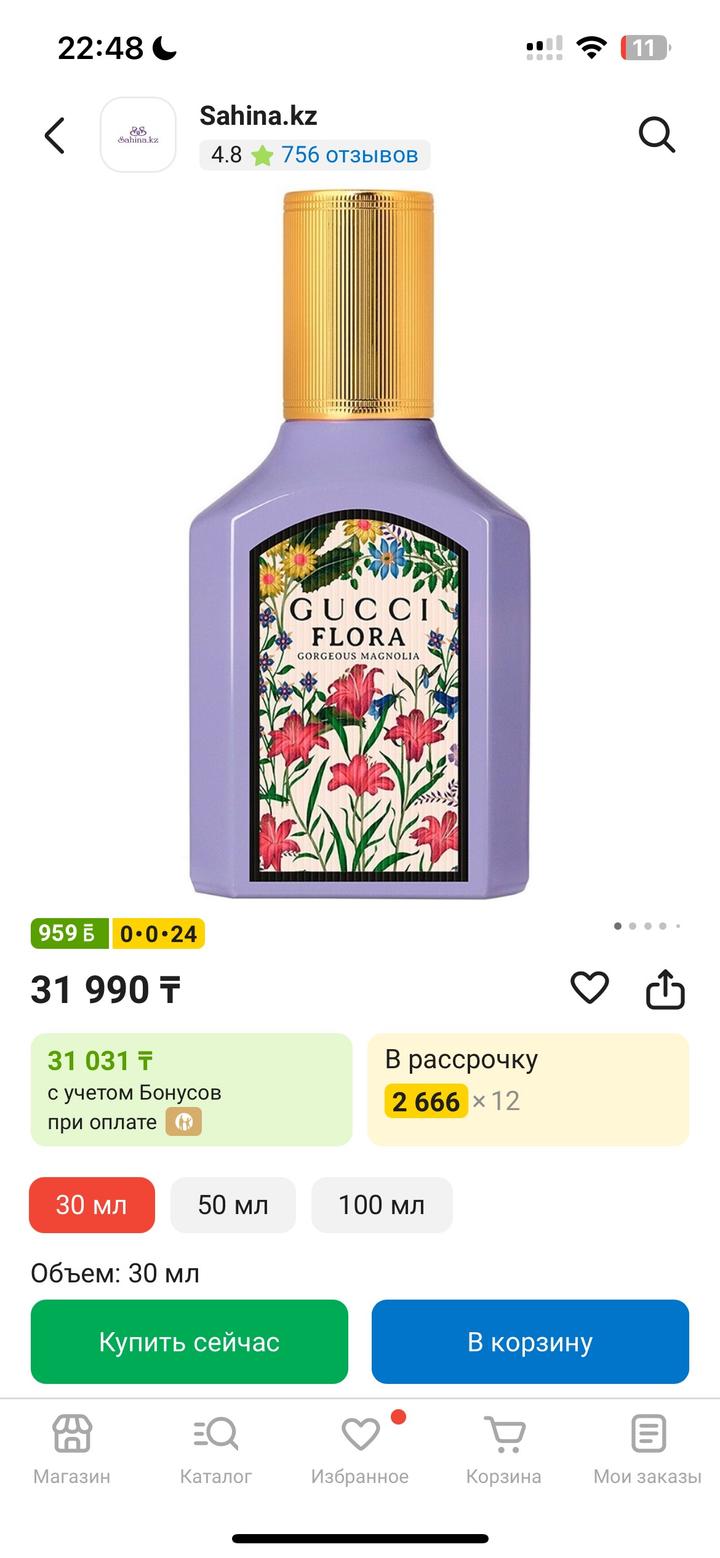The image size is (720, 1558).
Task: Select the 30 мл volume option
Action: coord(92,1205)
